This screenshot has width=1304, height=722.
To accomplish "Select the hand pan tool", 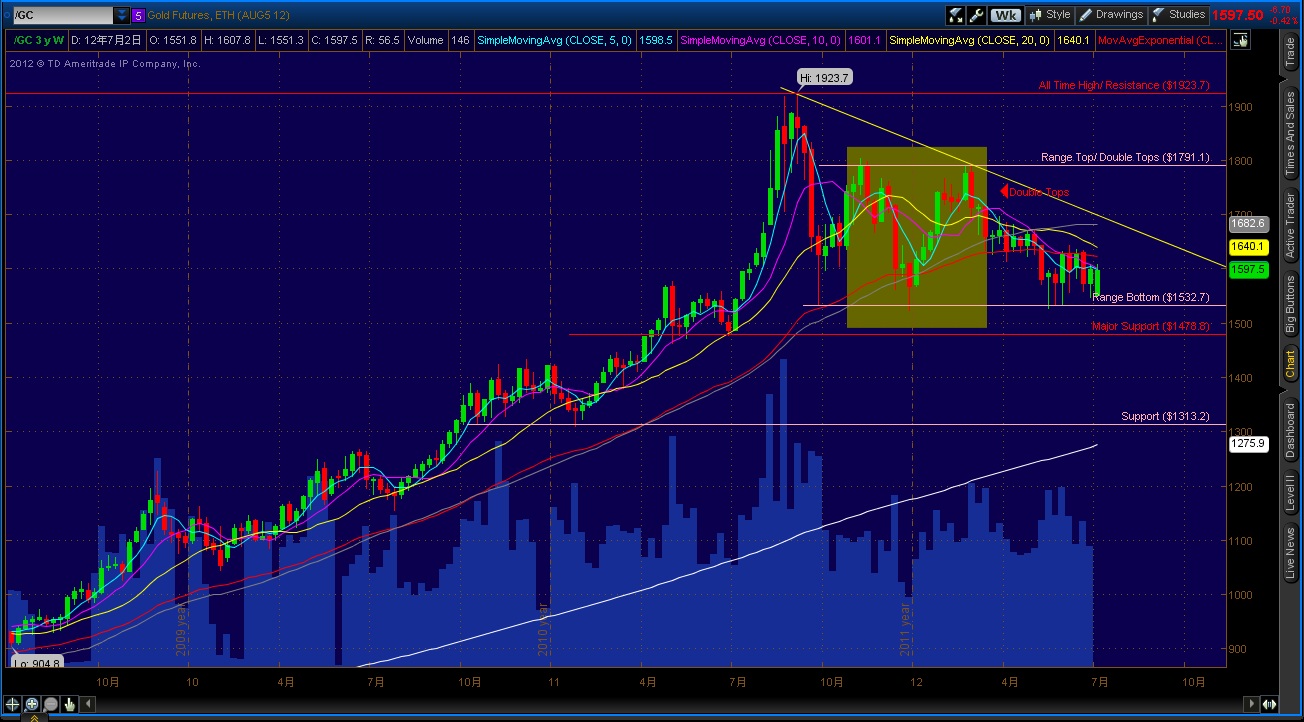I will [x=68, y=704].
